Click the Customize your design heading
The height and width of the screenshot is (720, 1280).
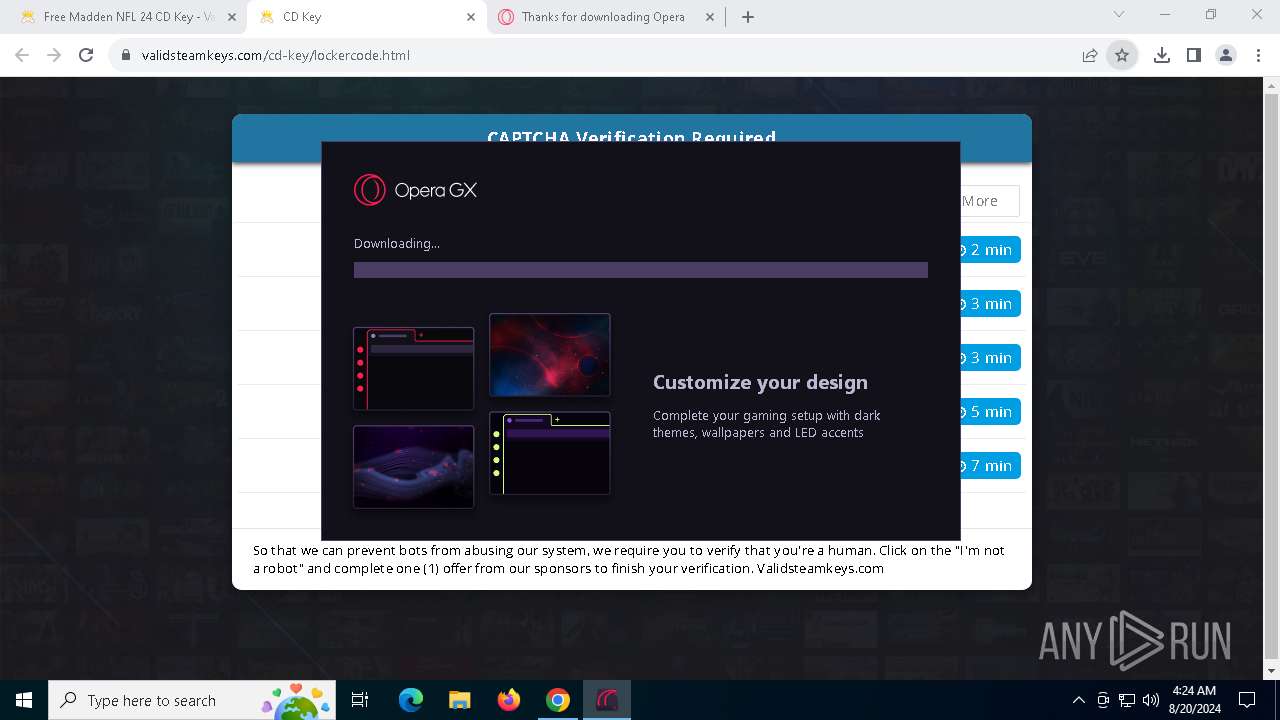click(x=760, y=382)
